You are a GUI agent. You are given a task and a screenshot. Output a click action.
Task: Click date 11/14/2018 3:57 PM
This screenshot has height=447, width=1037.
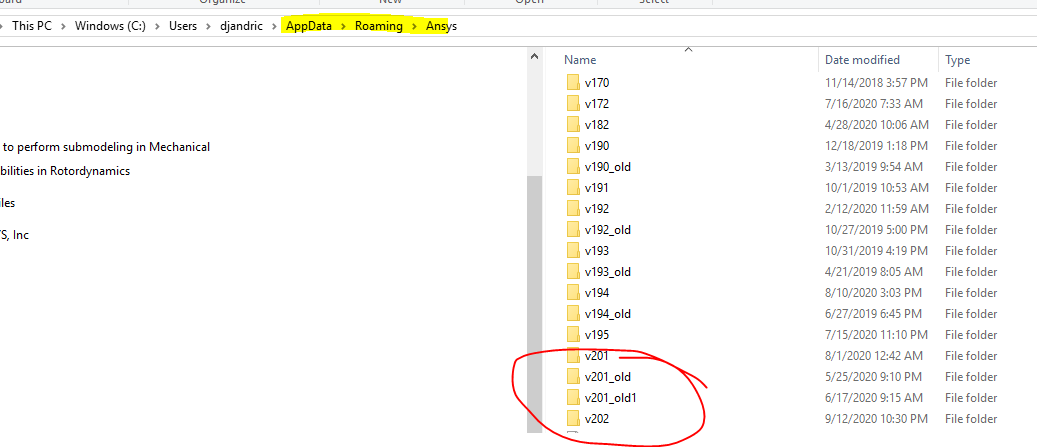pyautogui.click(x=877, y=83)
